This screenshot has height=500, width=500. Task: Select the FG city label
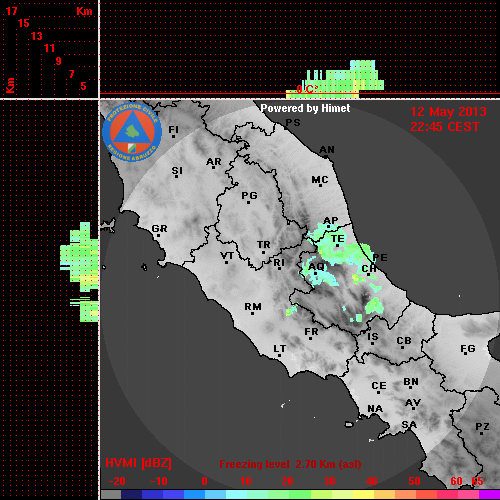pyautogui.click(x=468, y=349)
